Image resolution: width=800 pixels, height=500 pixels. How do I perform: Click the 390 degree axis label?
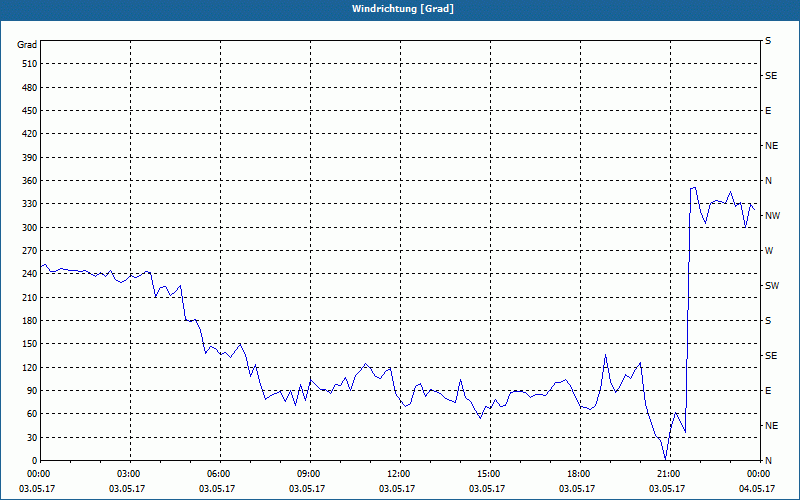pos(29,158)
